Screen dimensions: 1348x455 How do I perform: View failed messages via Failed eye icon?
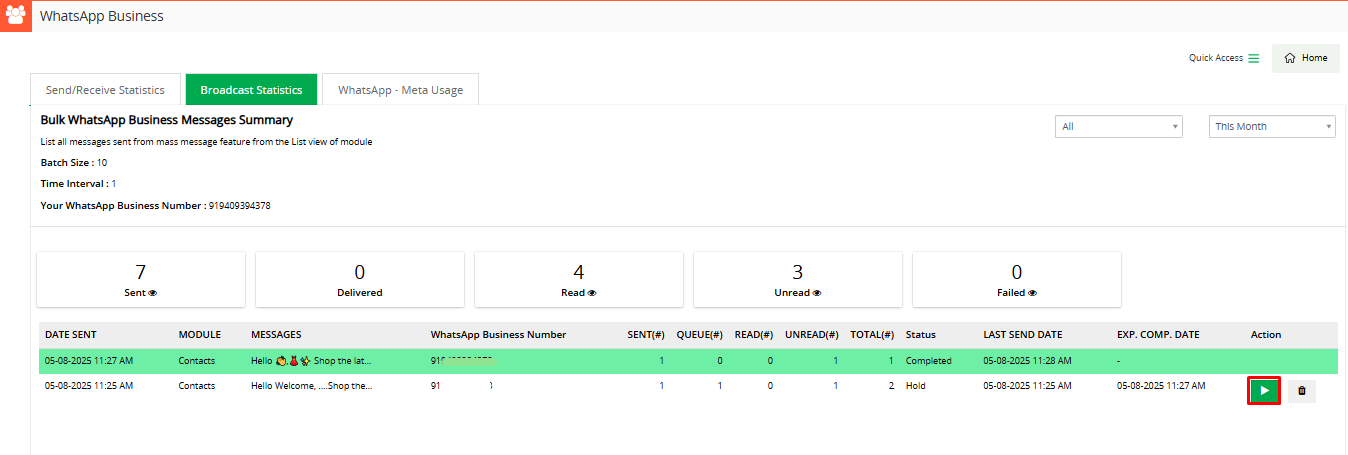1032,294
